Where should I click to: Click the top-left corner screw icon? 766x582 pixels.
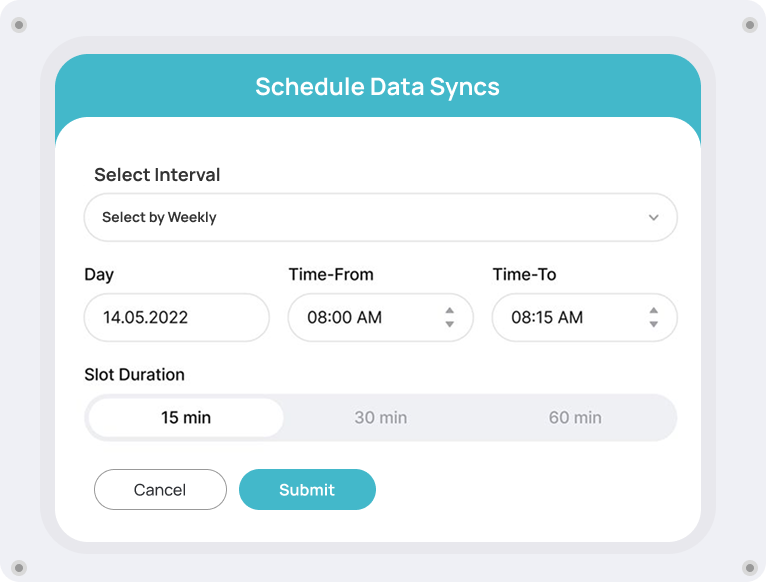point(18,25)
